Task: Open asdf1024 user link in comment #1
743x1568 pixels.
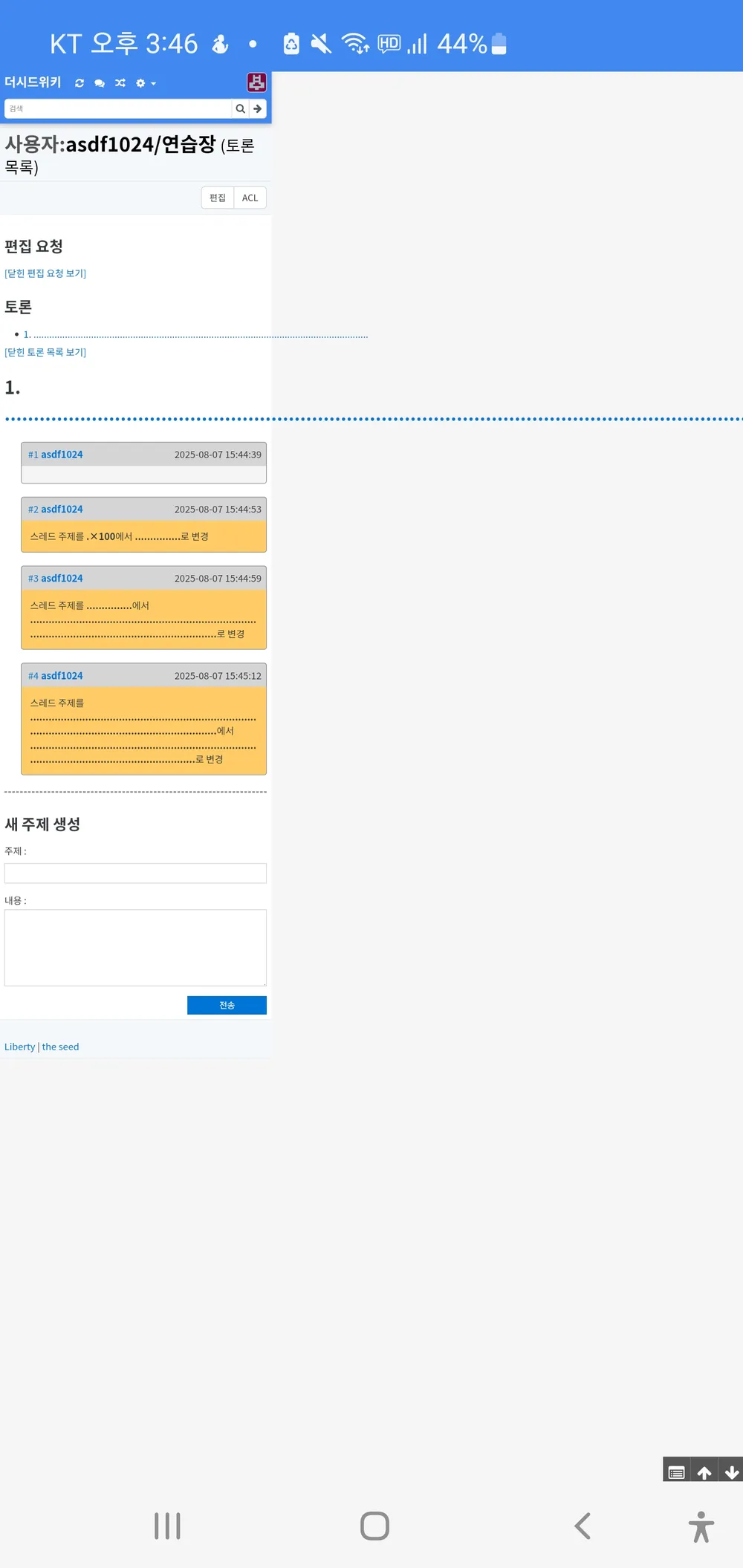Action: (62, 455)
